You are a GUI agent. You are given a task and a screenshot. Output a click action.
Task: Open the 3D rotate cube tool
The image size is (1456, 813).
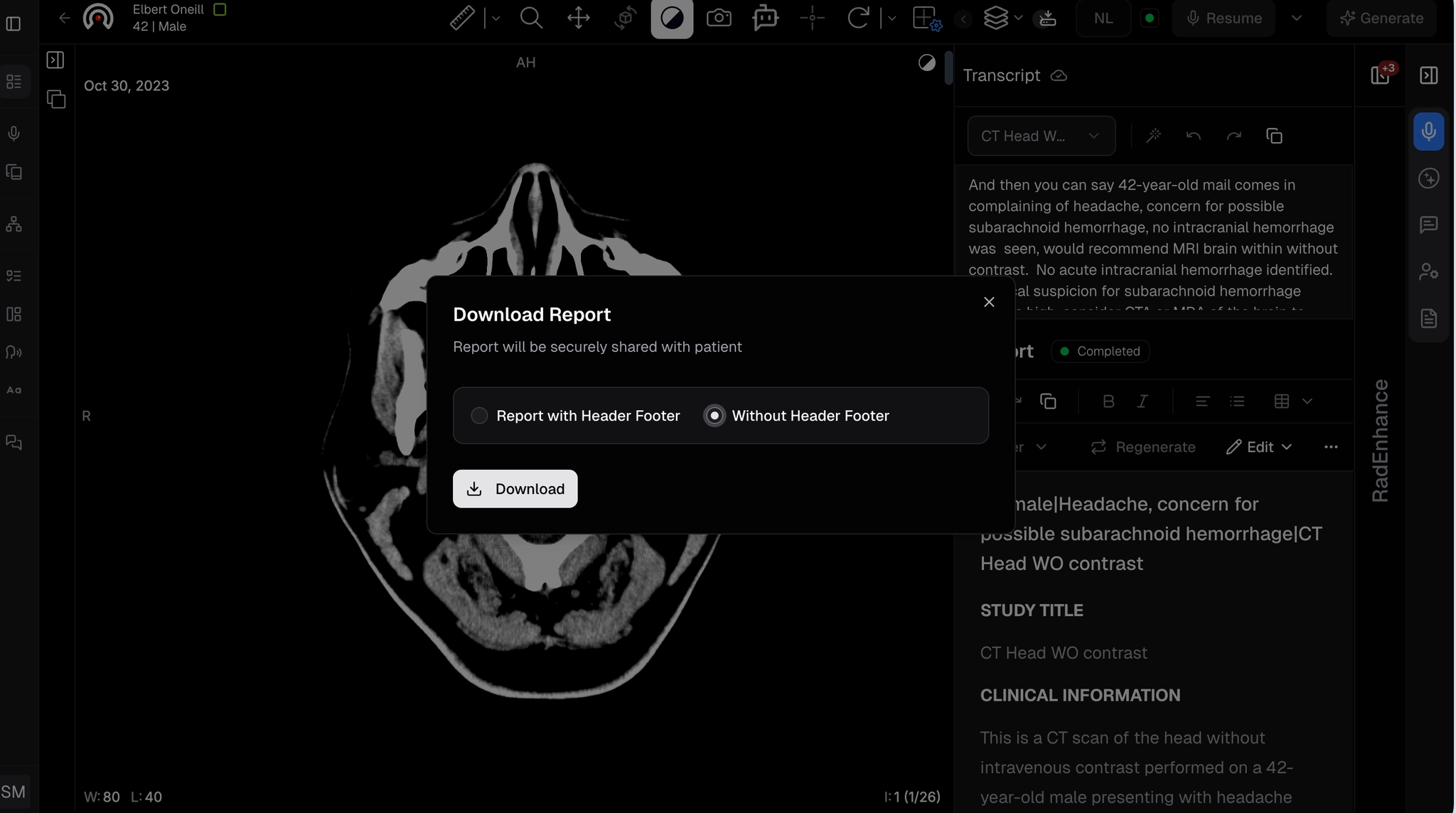[625, 18]
